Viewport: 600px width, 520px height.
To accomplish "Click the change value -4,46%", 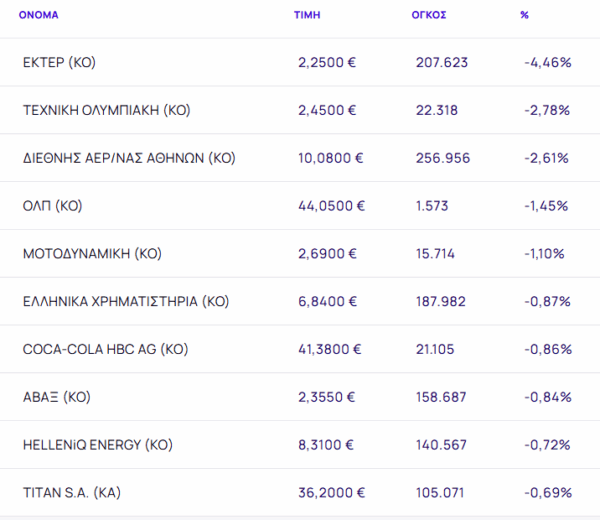I will (548, 62).
